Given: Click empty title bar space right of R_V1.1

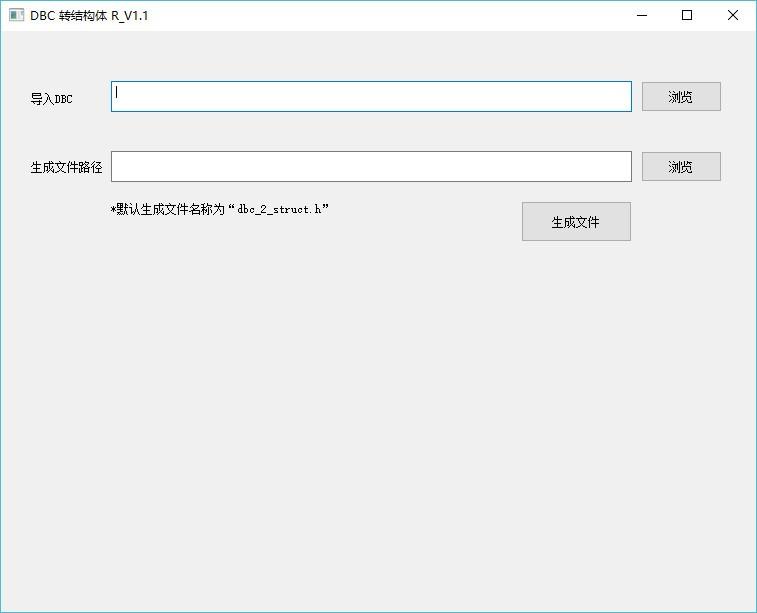Looking at the screenshot, I should [x=400, y=15].
